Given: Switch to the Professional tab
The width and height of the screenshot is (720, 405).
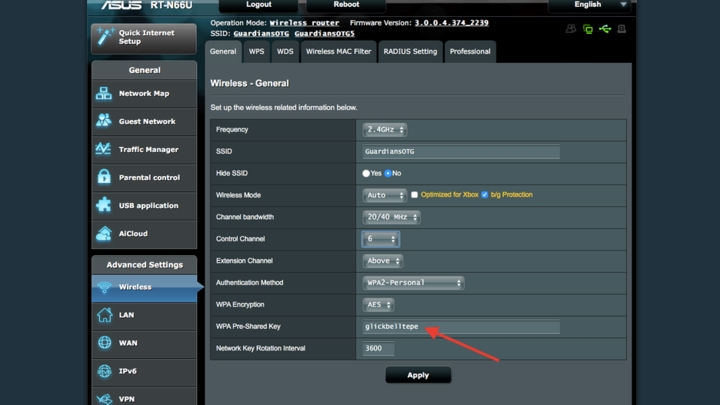Looking at the screenshot, I should click(x=470, y=52).
